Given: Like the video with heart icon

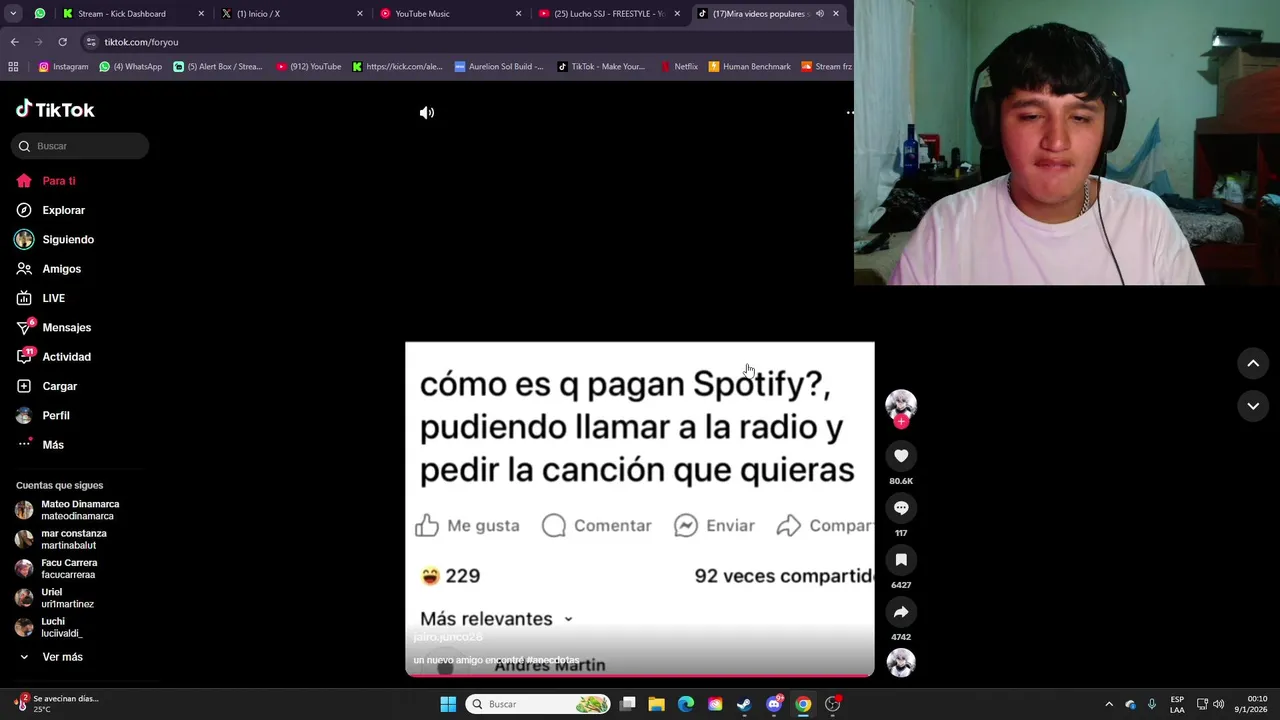Looking at the screenshot, I should tap(901, 456).
